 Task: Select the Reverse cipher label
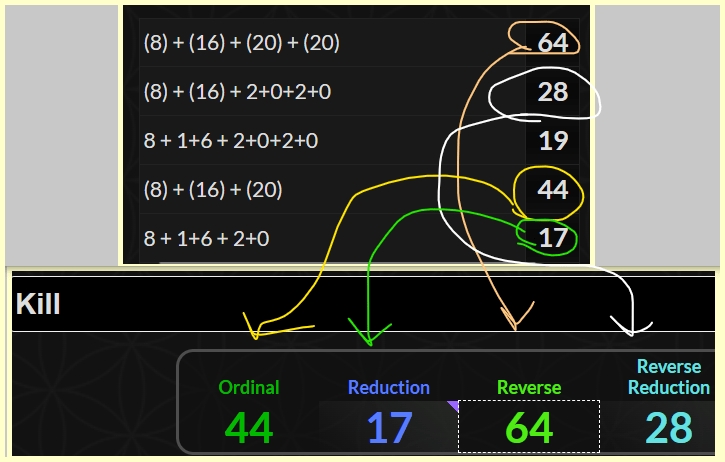(529, 387)
